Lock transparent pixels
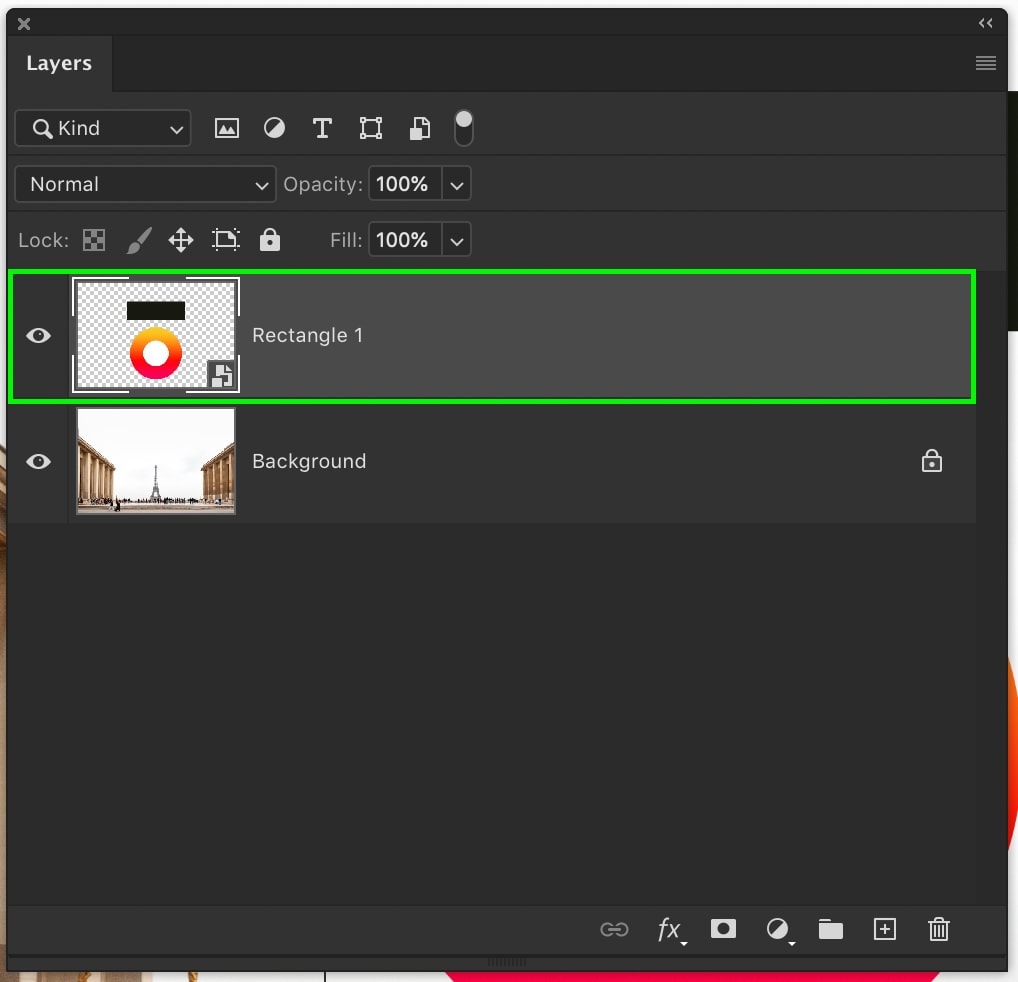 [94, 240]
